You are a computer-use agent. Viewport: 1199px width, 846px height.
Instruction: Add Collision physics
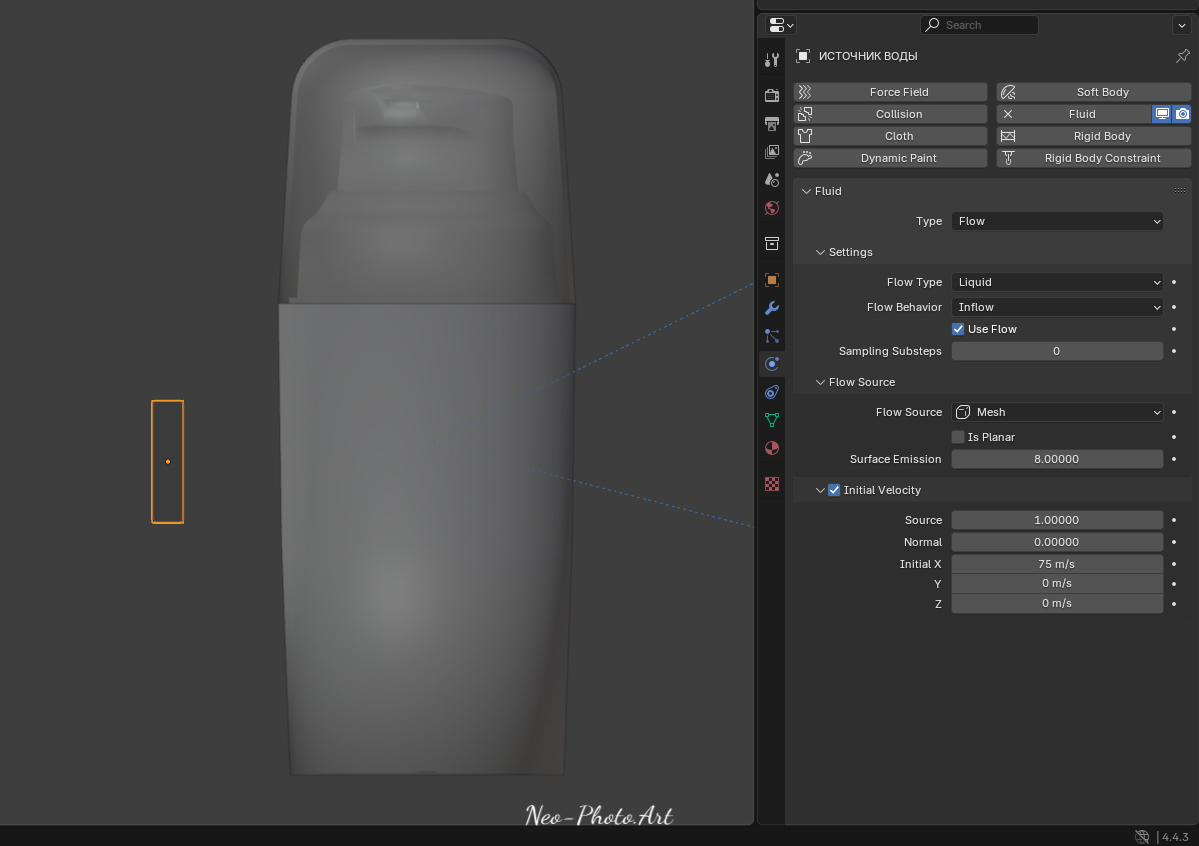coord(890,114)
